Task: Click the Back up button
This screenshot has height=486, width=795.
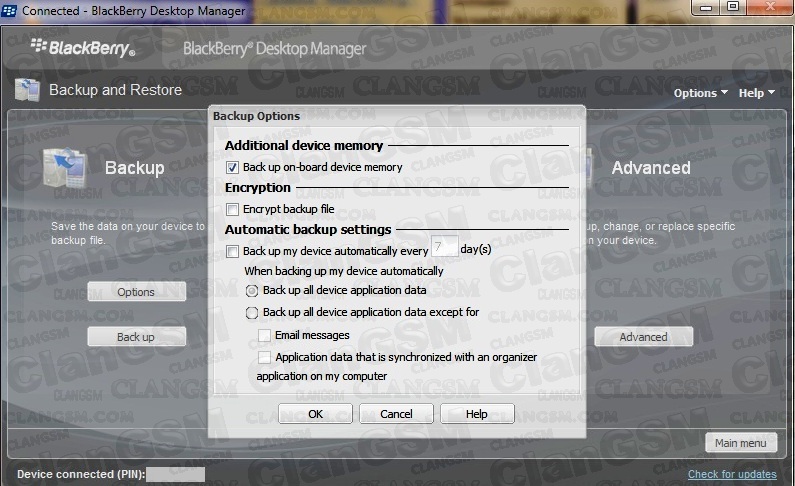Action: pos(136,337)
